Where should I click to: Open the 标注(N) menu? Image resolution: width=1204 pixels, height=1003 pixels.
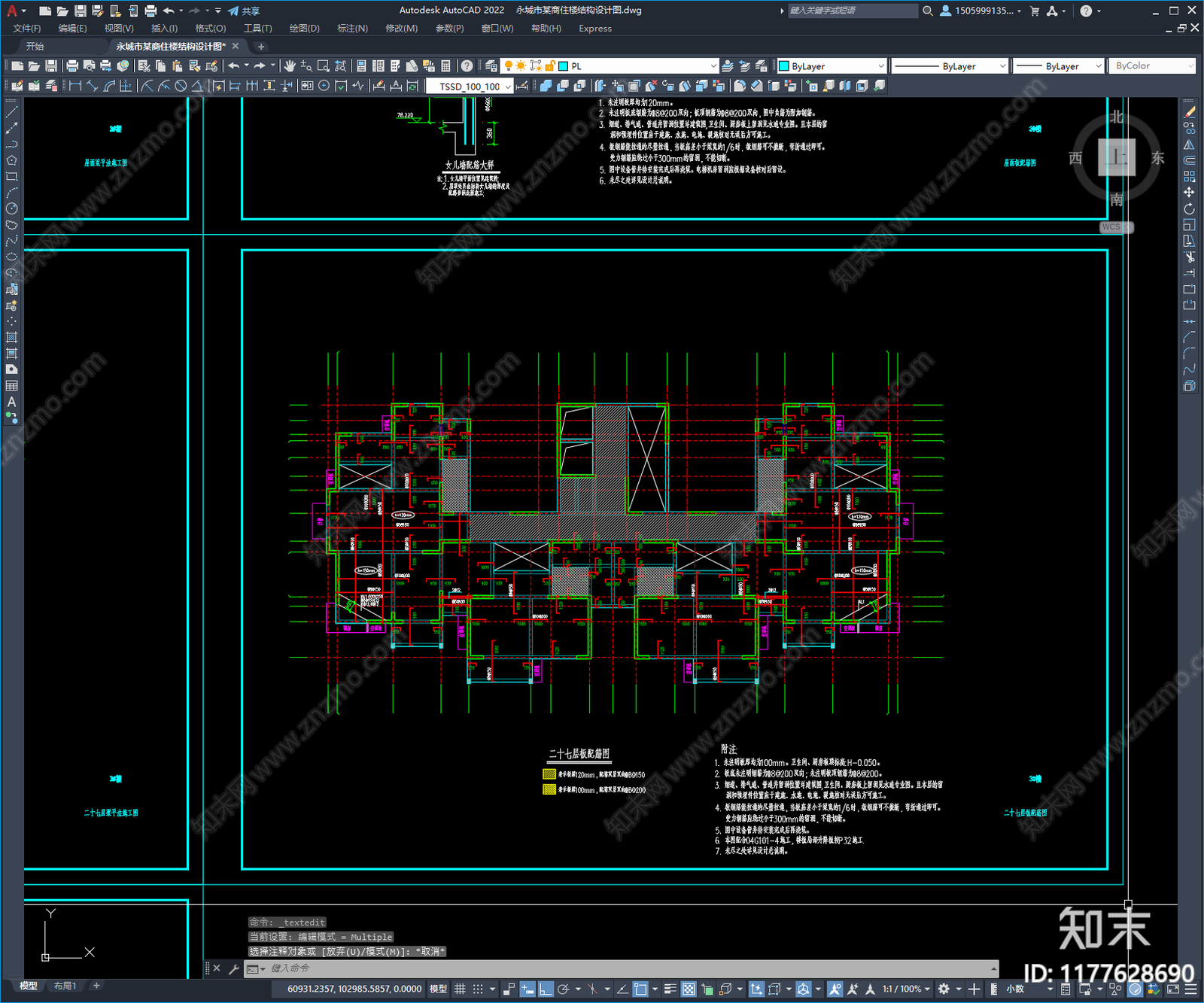tap(352, 29)
